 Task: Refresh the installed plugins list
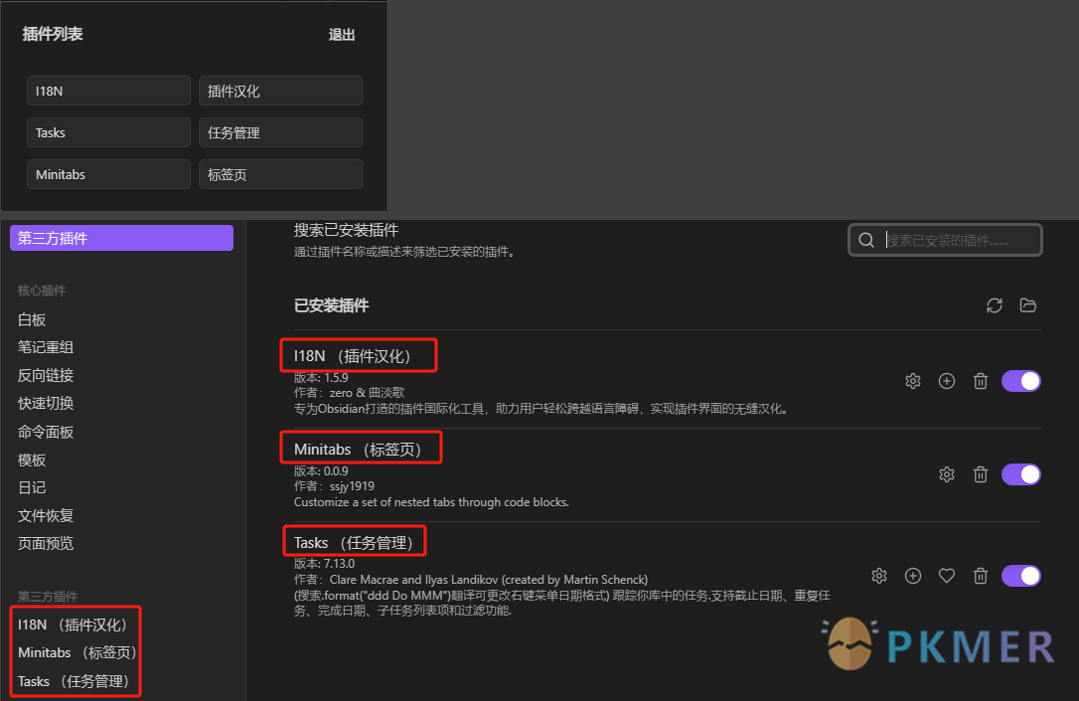(994, 305)
